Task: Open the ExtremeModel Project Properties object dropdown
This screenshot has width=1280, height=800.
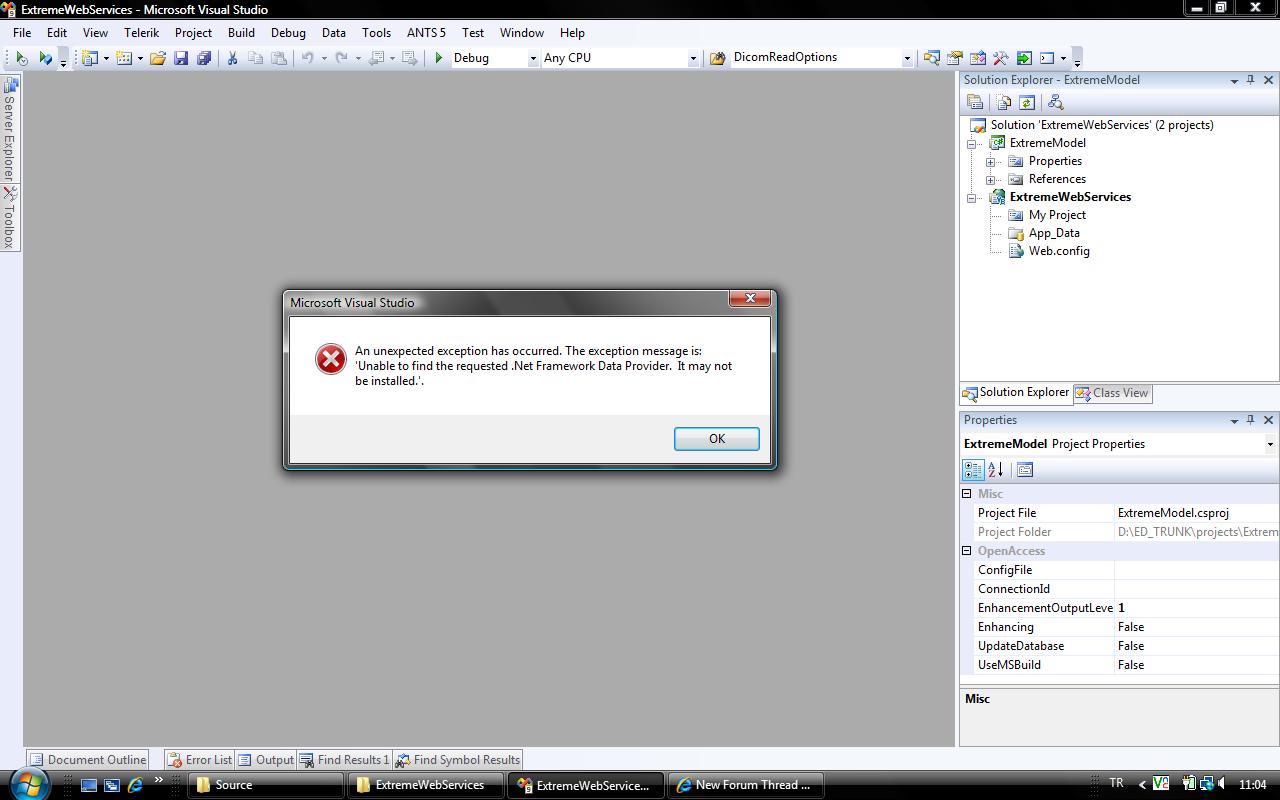Action: (1270, 444)
